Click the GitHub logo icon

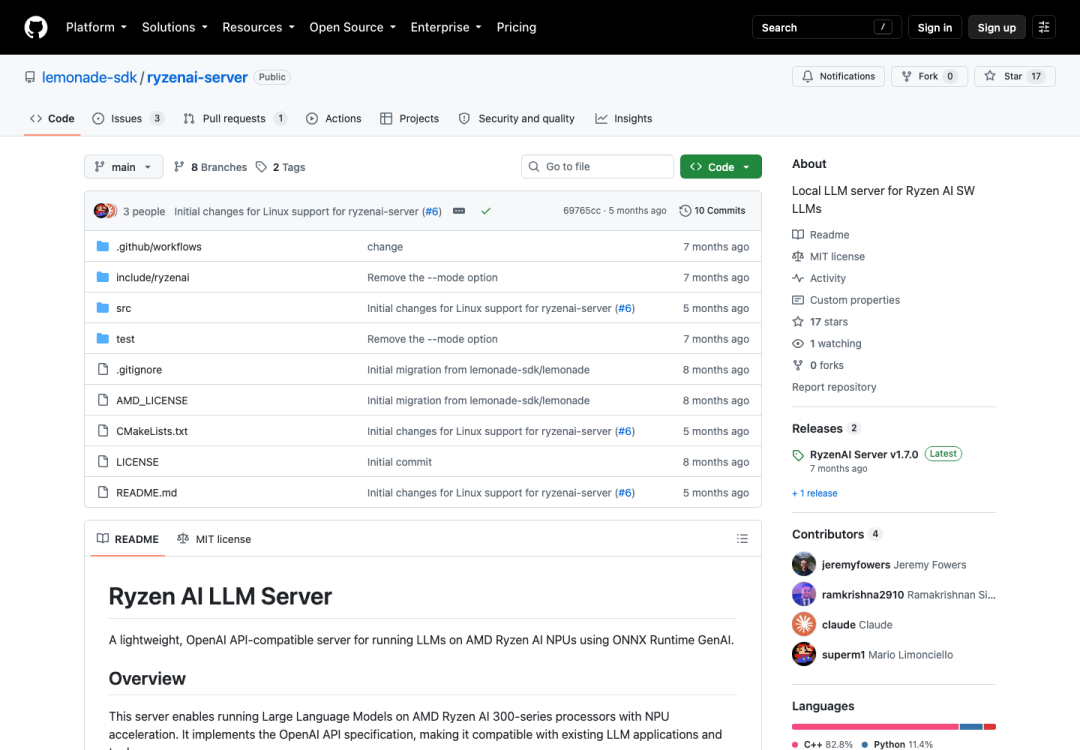36,28
